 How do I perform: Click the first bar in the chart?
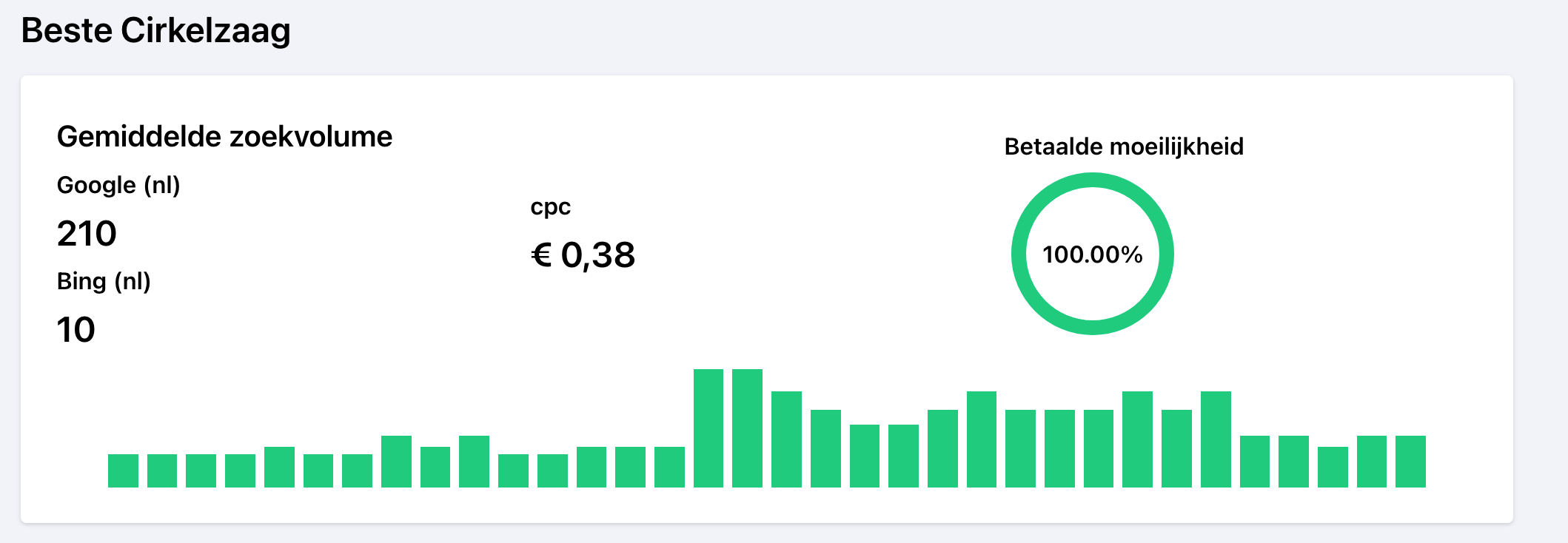pos(123,471)
